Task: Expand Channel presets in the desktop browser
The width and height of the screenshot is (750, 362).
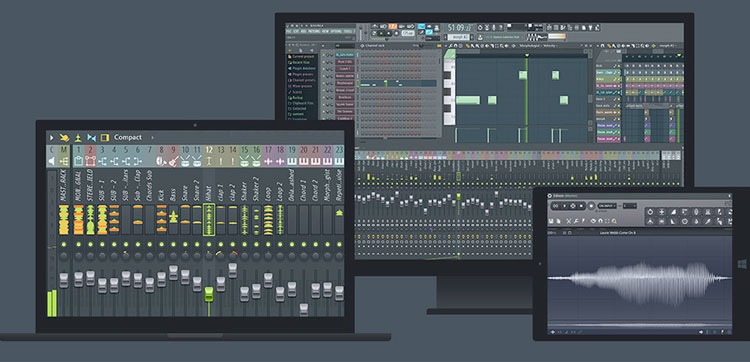Action: click(302, 80)
